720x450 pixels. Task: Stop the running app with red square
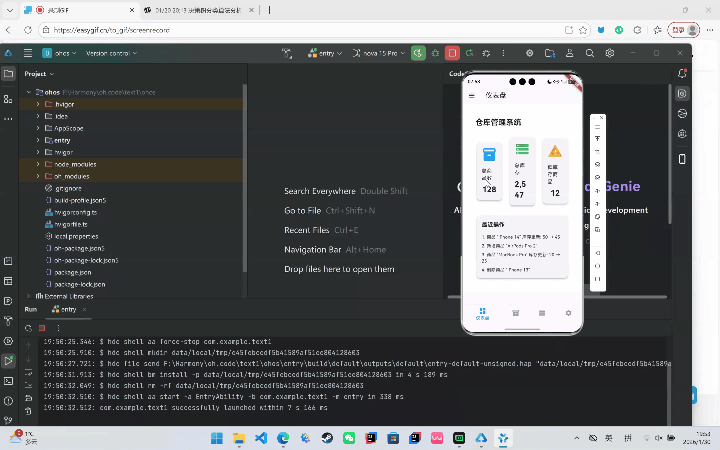click(452, 53)
